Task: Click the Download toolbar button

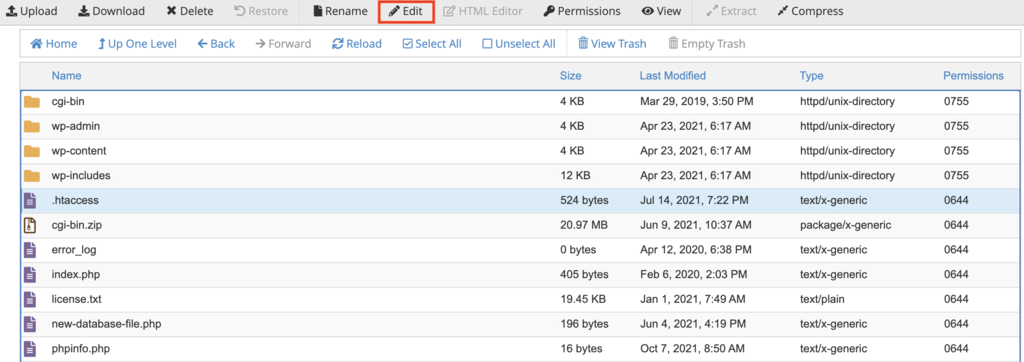Action: tap(111, 11)
